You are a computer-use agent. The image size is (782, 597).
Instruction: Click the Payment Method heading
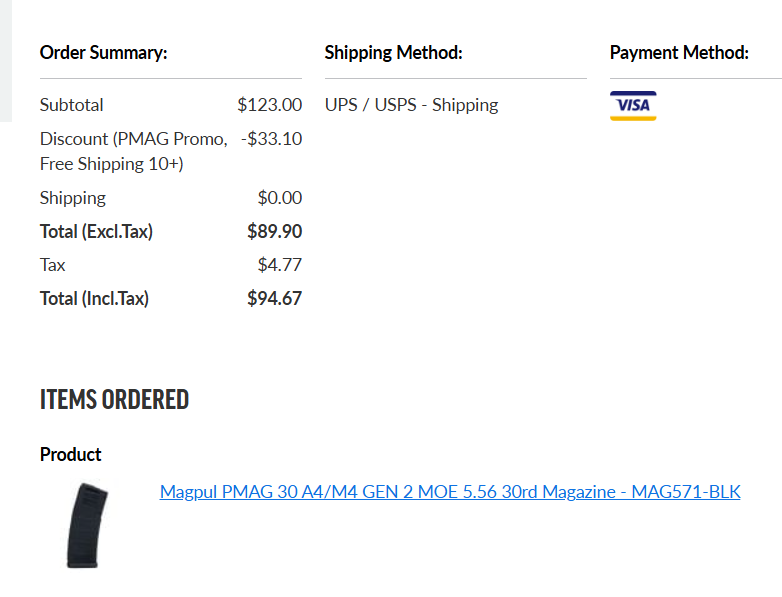pyautogui.click(x=679, y=53)
